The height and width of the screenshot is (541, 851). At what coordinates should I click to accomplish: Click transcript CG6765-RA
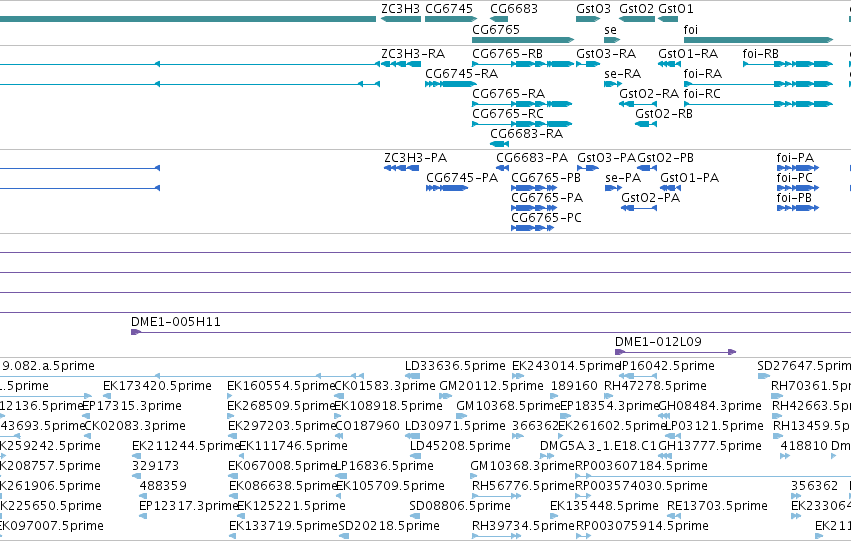509,94
